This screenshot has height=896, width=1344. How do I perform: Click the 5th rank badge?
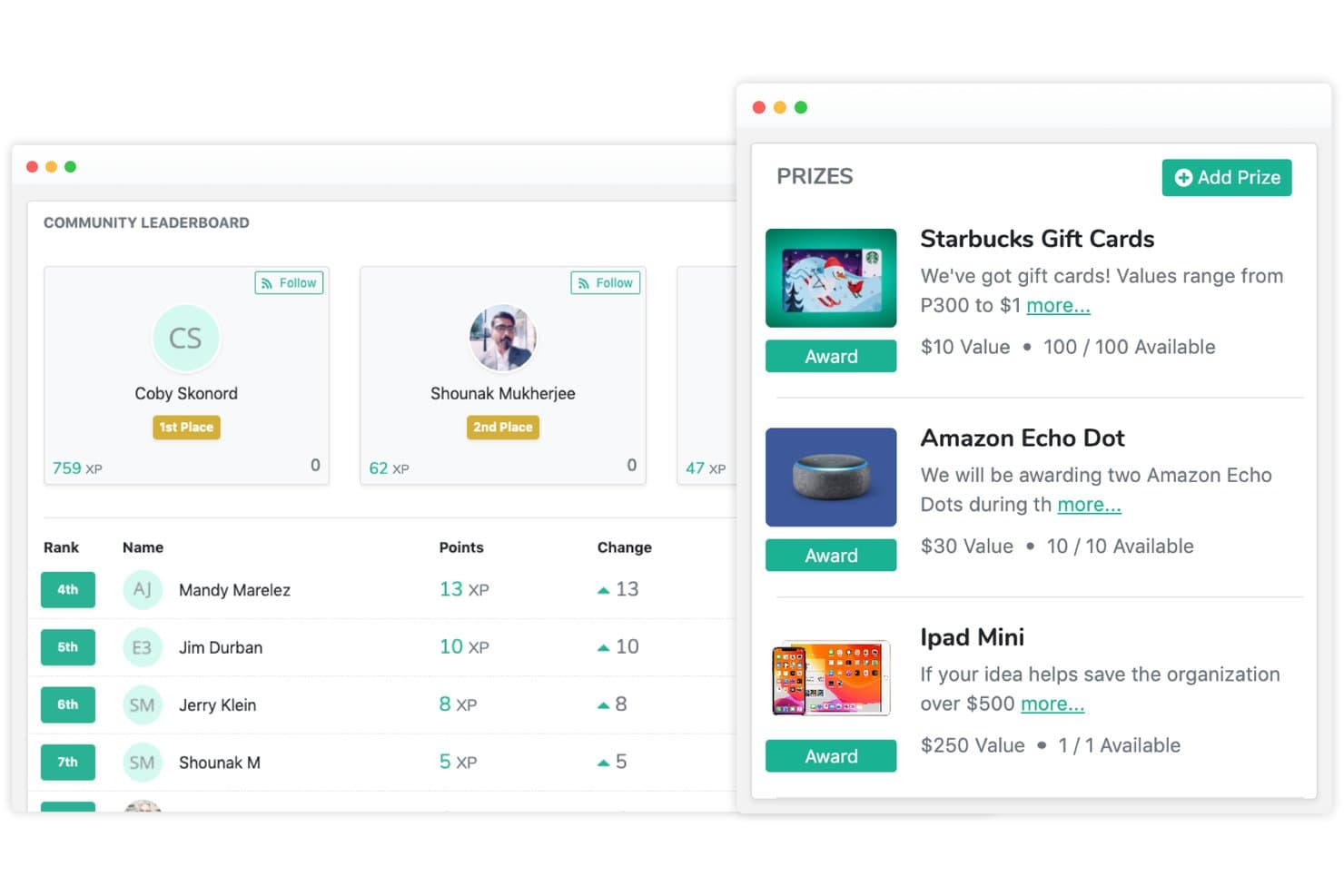point(68,647)
